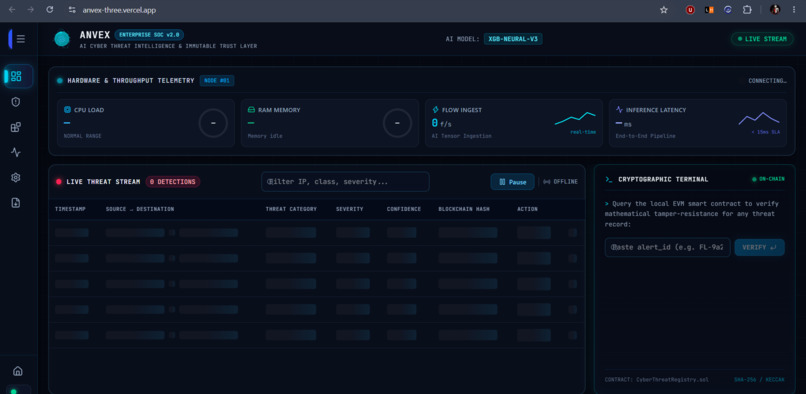Screen dimensions: 806x394
Task: Click the ANVEX fingerprint logo
Action: click(x=62, y=39)
